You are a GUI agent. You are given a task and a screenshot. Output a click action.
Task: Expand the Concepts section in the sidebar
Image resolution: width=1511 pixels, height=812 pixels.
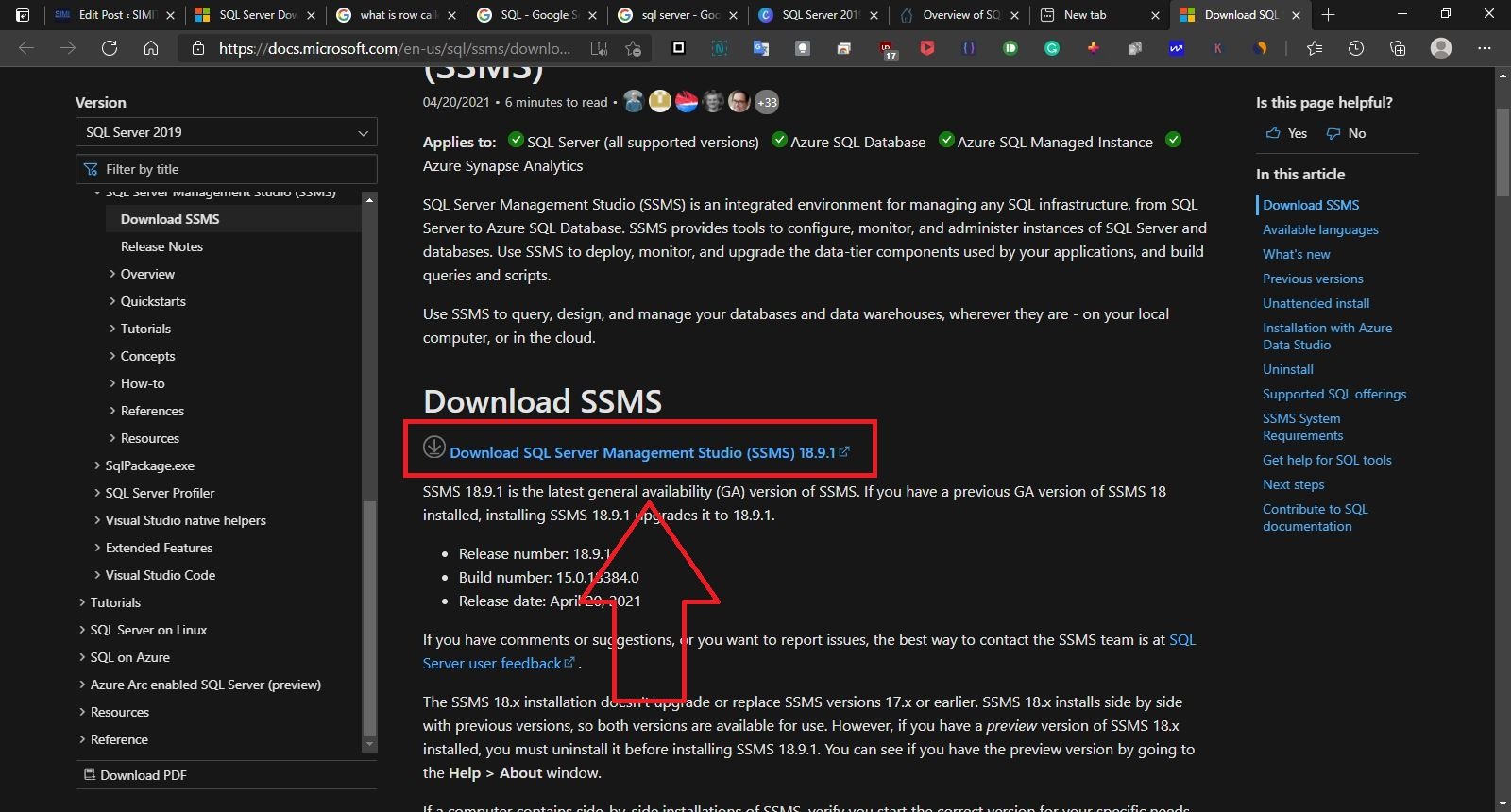[x=113, y=356]
